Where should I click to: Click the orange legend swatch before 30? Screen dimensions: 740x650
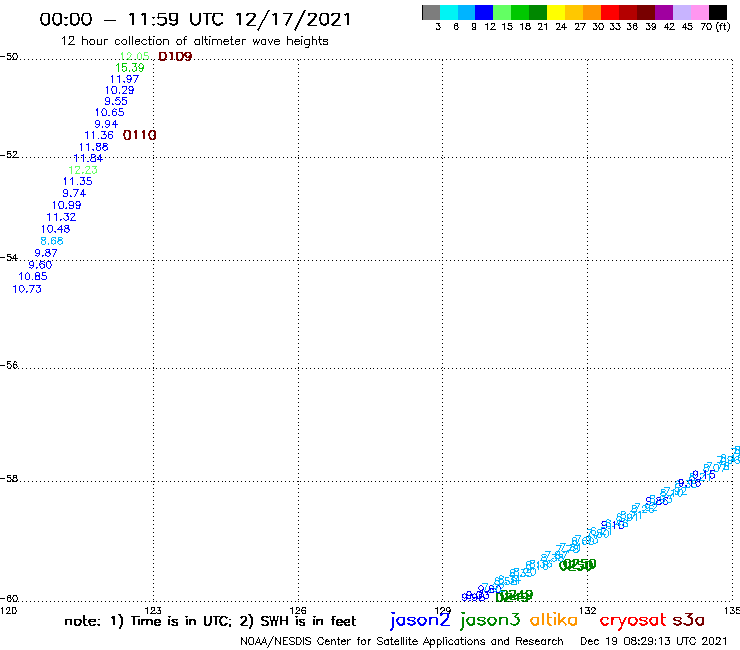point(592,12)
